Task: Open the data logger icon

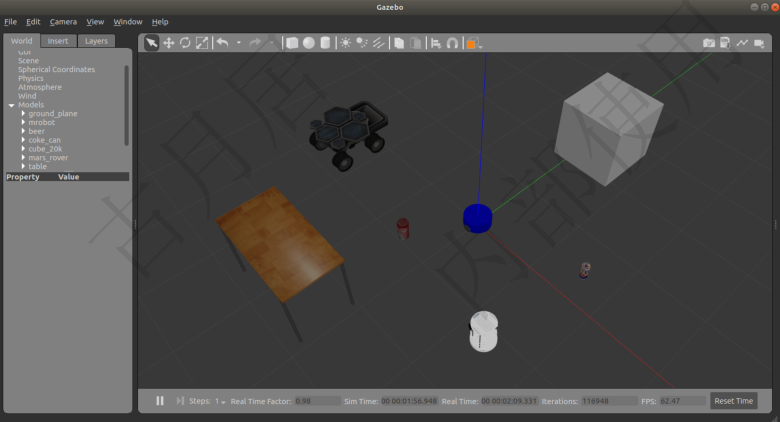Action: pyautogui.click(x=725, y=43)
